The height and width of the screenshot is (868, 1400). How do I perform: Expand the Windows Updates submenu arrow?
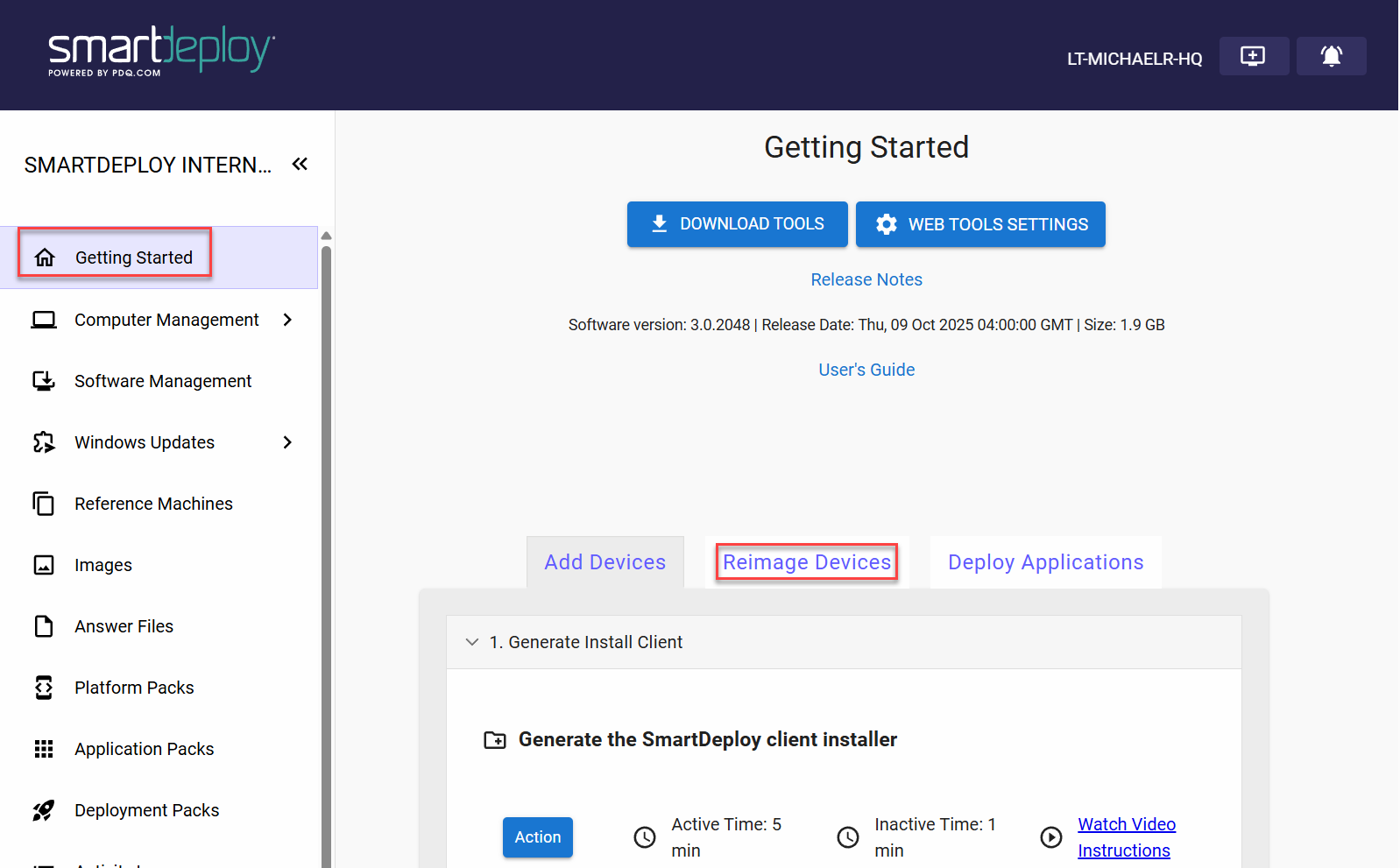pos(287,442)
